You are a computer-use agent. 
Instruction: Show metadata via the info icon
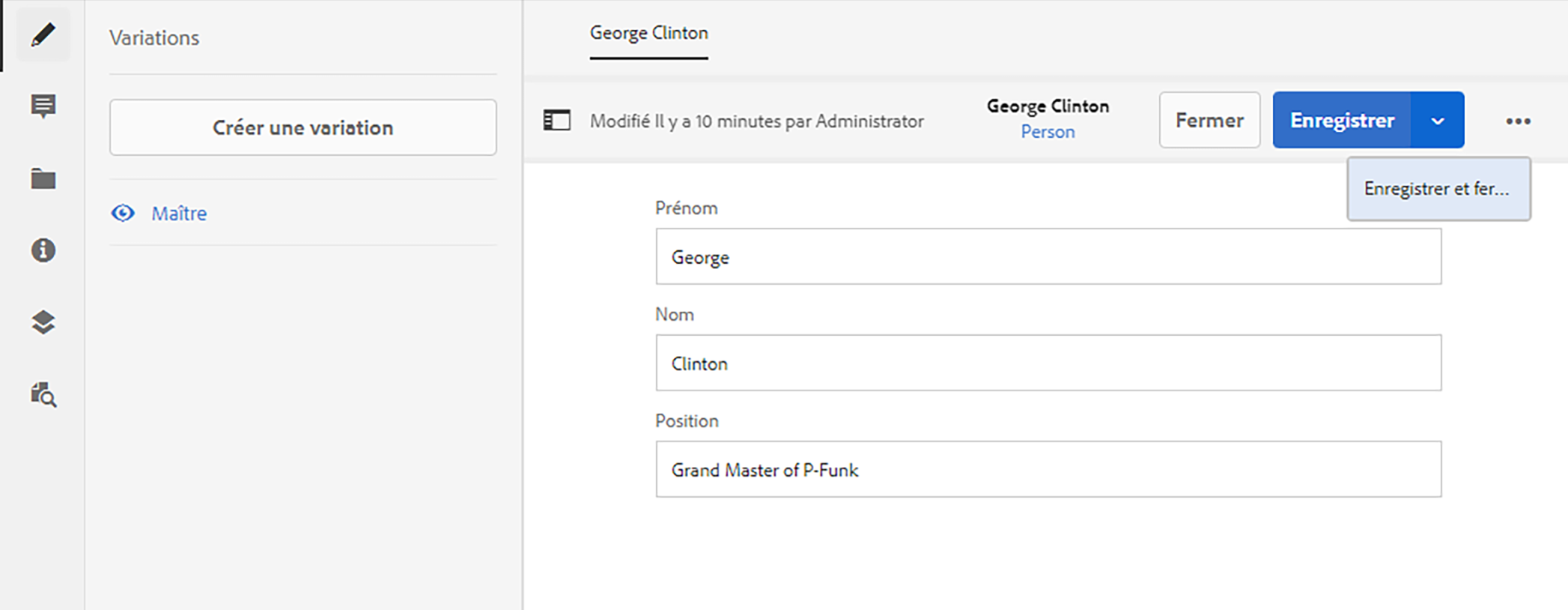pos(43,250)
